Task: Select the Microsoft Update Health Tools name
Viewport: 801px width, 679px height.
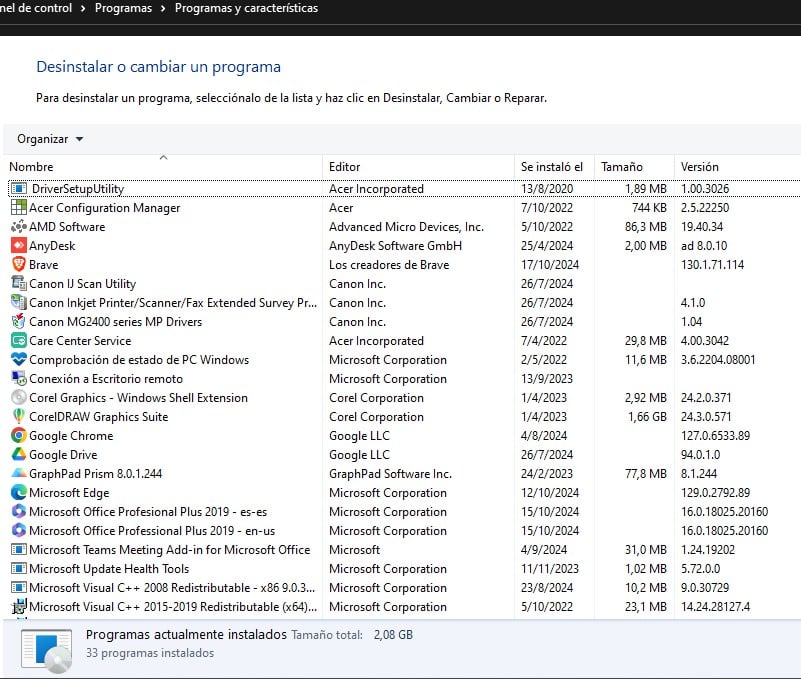Action: (109, 569)
